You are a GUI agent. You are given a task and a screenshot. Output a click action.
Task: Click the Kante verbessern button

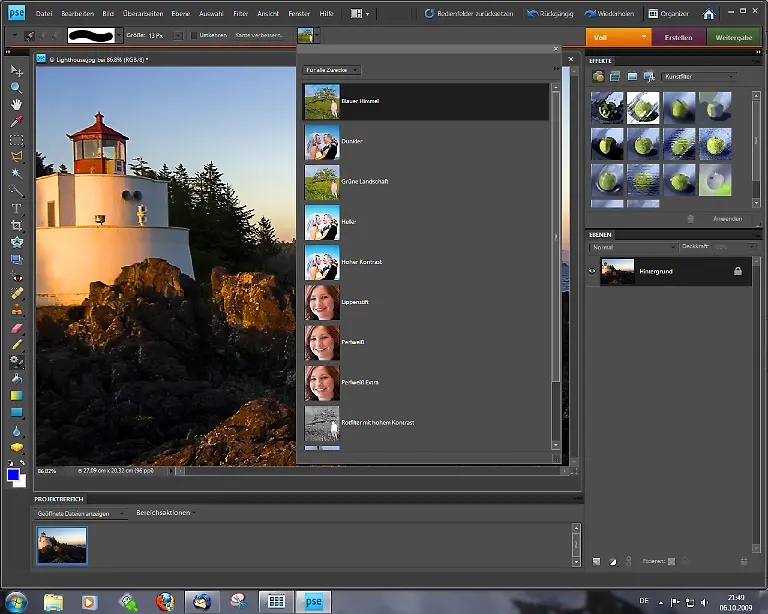pos(259,35)
